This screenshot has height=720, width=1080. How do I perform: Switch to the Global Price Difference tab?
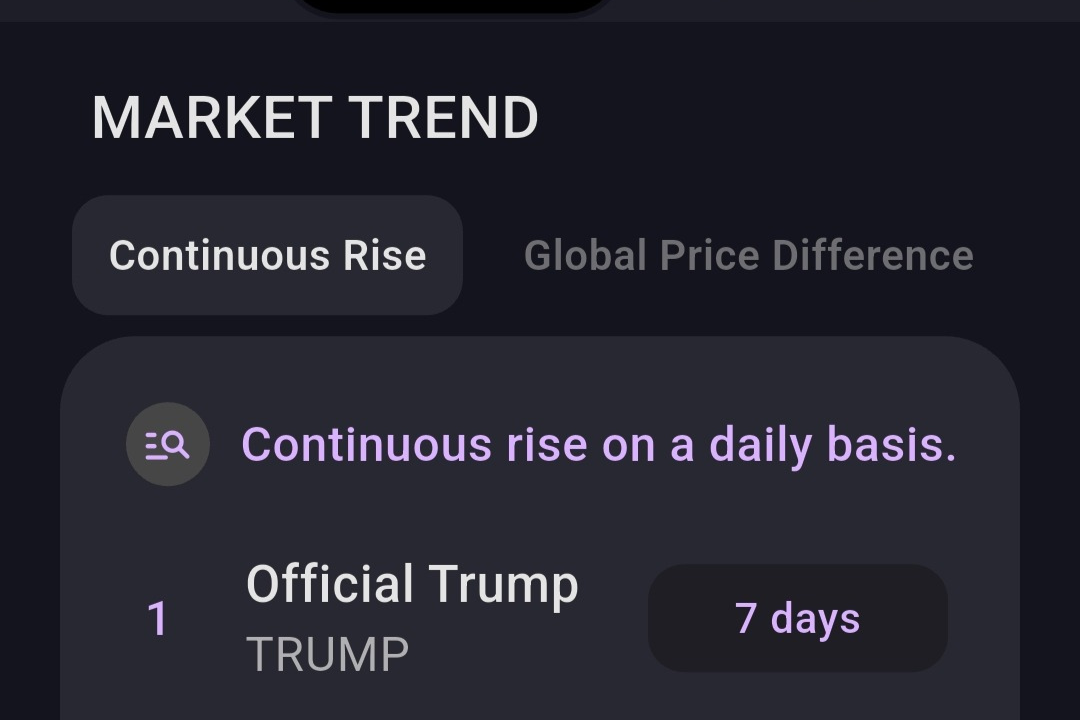click(750, 255)
